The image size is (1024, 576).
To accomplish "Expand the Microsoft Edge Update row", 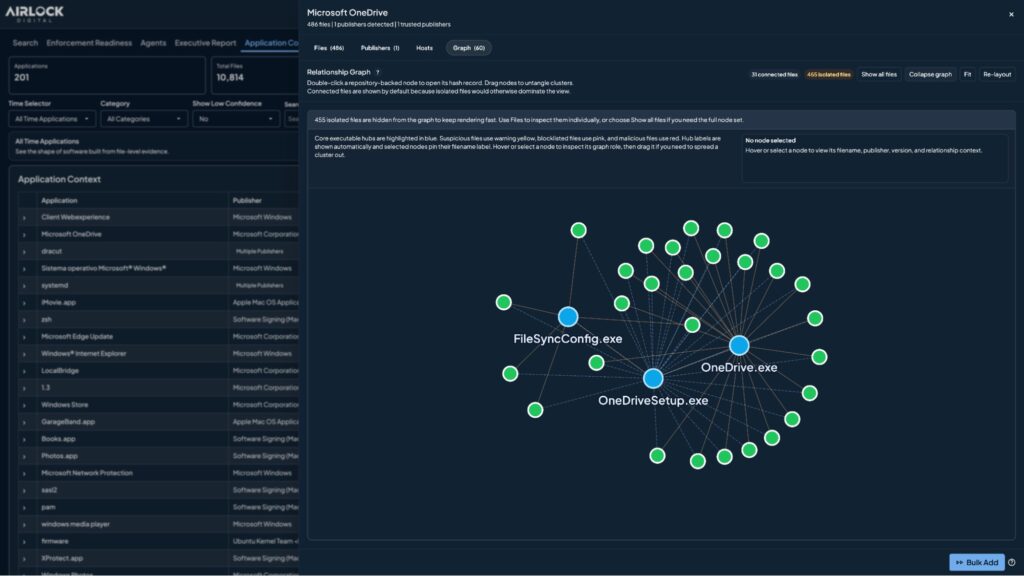I will point(24,337).
